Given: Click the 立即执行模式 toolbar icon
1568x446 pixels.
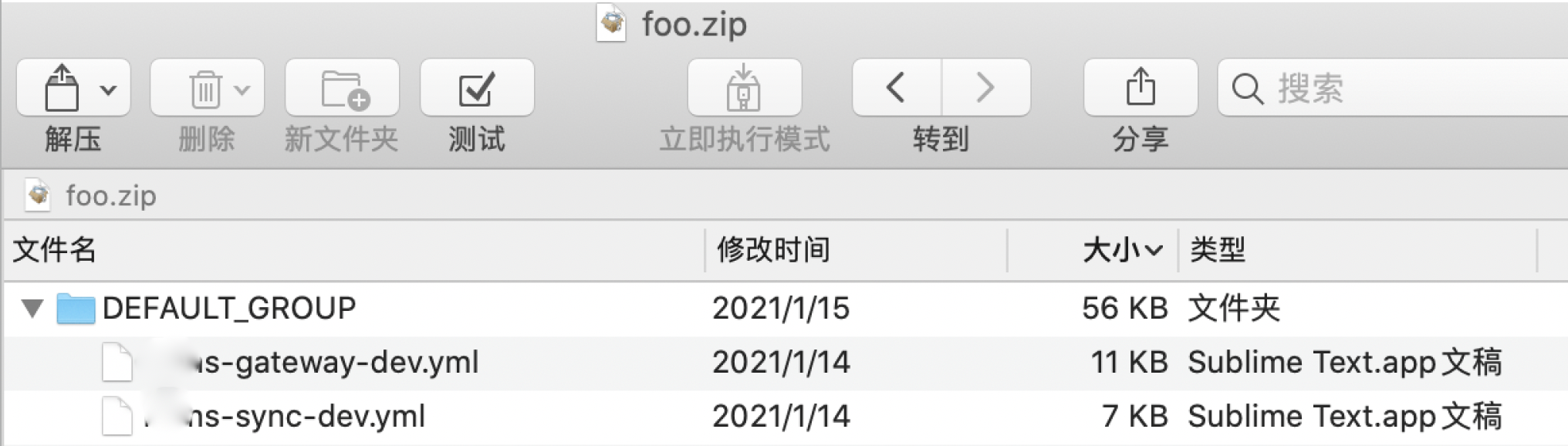Looking at the screenshot, I should pyautogui.click(x=745, y=87).
